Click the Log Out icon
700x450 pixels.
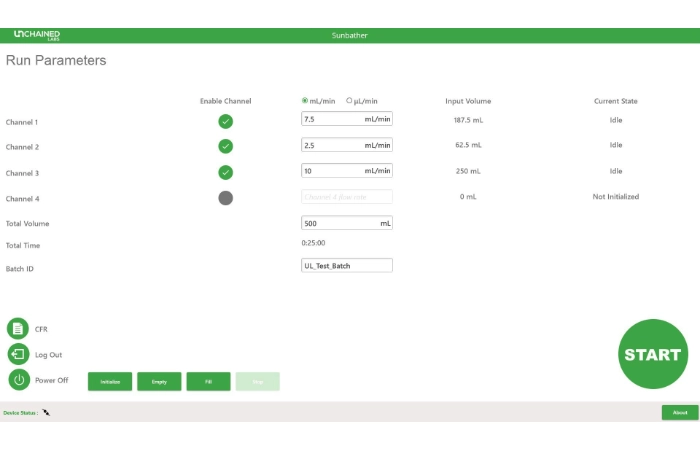pyautogui.click(x=18, y=354)
